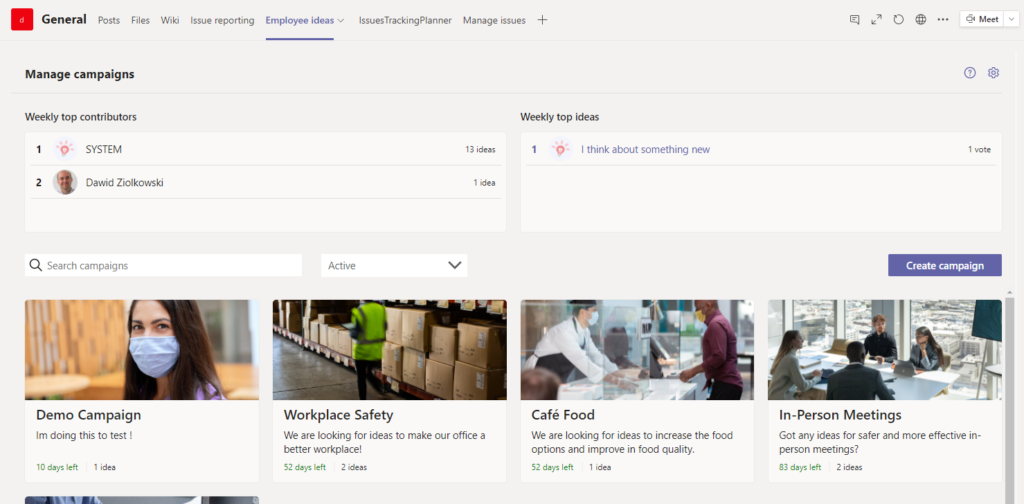Open the Active status filter dropdown
1024x504 pixels.
click(x=394, y=265)
